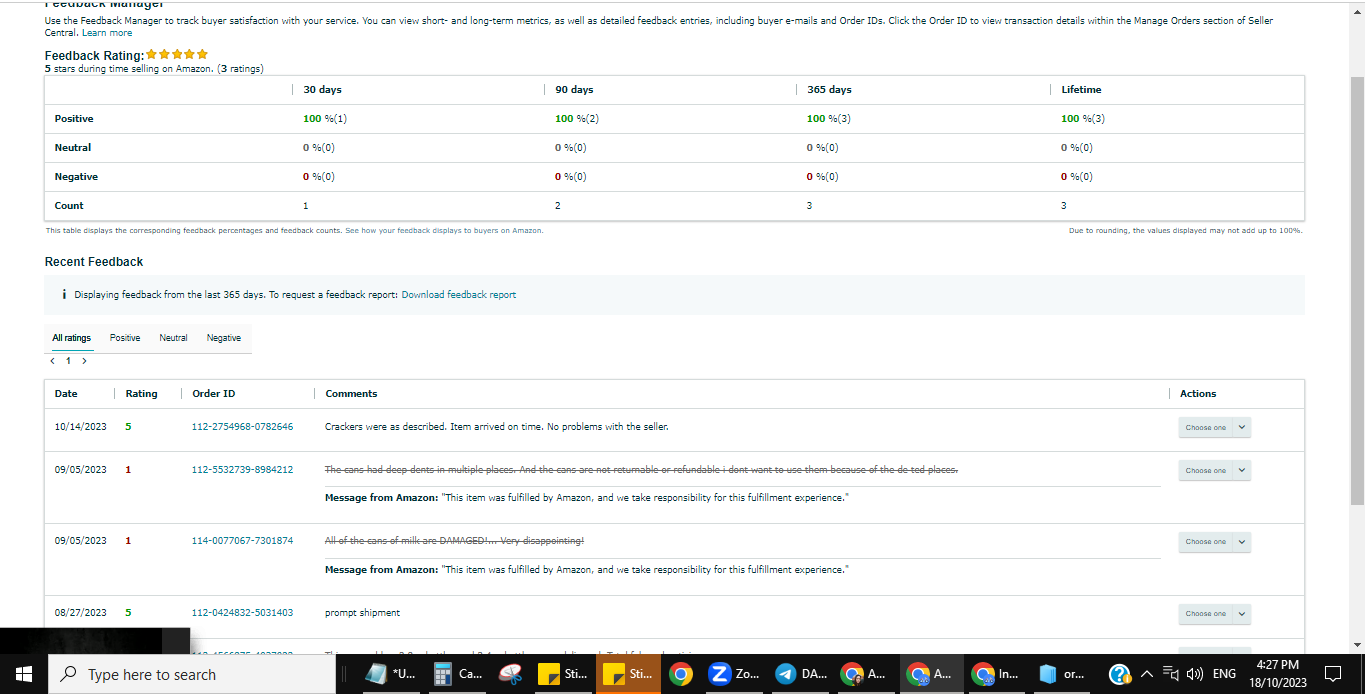Click the scrollbar down arrow
This screenshot has width=1365, height=694.
(1357, 646)
